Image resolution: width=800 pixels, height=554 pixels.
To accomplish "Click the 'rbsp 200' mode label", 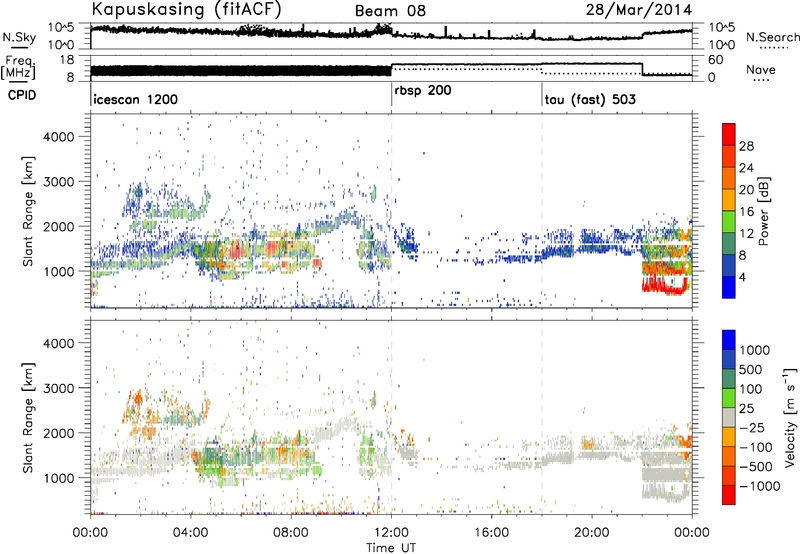I will click(x=423, y=91).
